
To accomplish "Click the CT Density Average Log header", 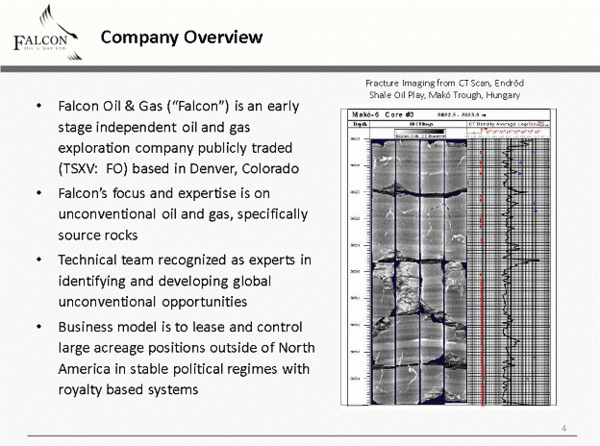I will point(509,124).
